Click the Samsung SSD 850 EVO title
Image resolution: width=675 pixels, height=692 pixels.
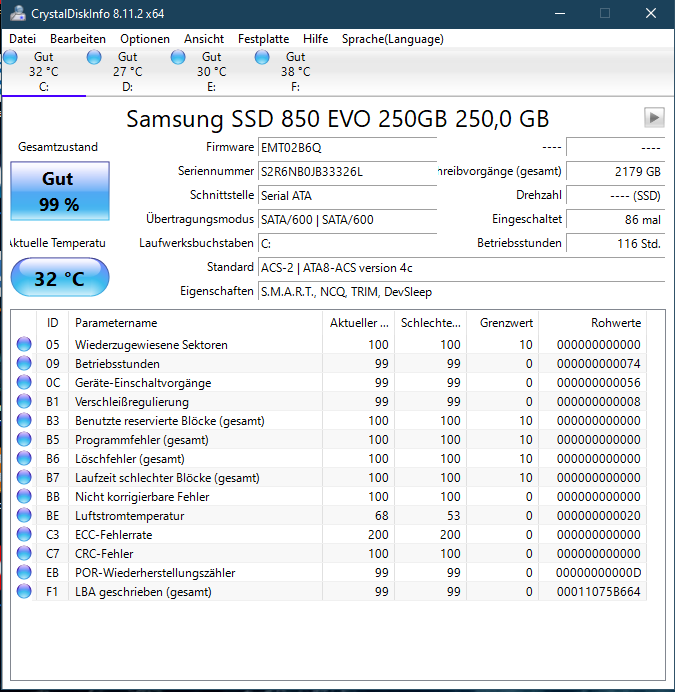pyautogui.click(x=337, y=119)
